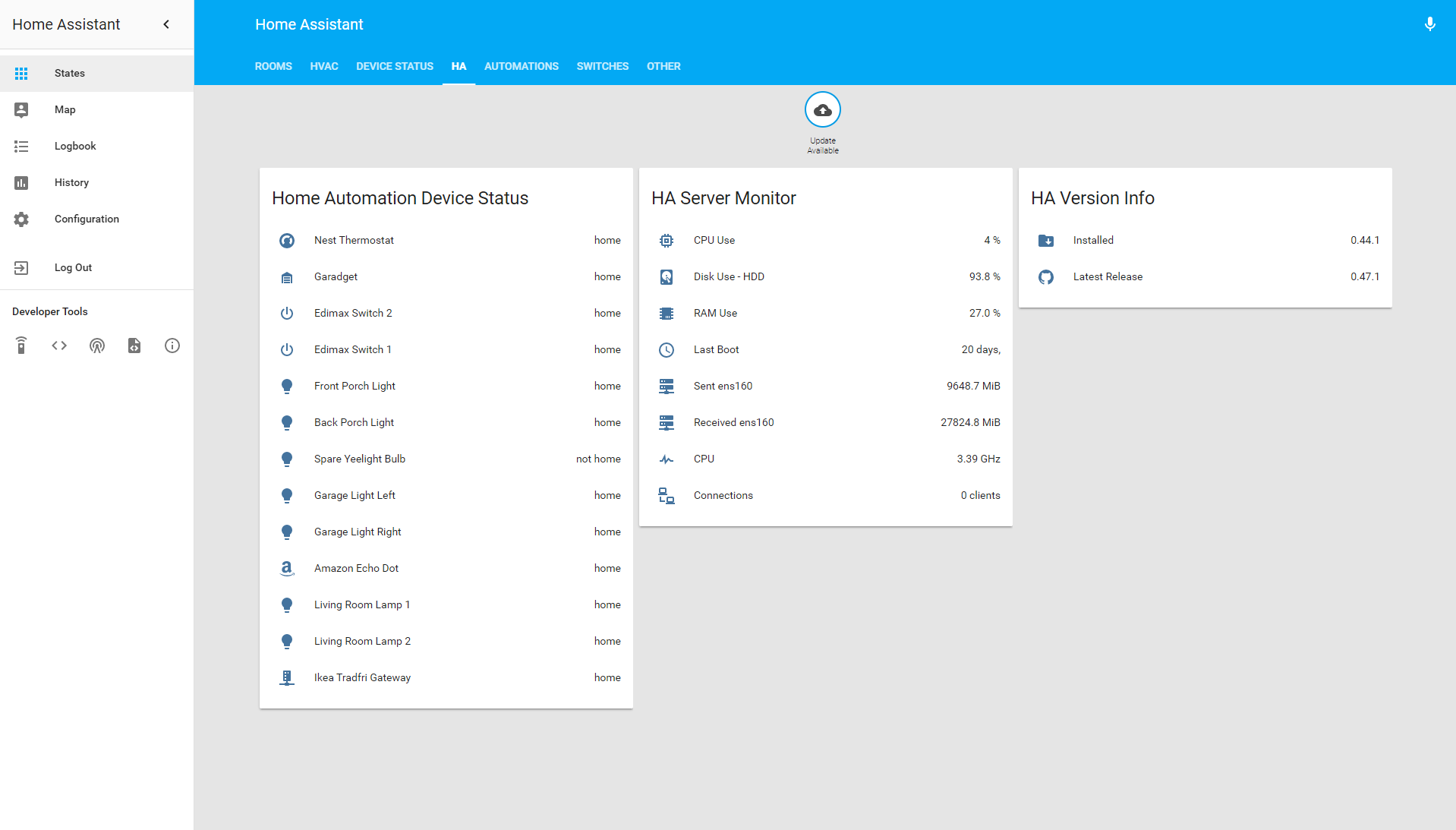Open the HVAC tab
Screen dimensions: 1456x830
[324, 67]
